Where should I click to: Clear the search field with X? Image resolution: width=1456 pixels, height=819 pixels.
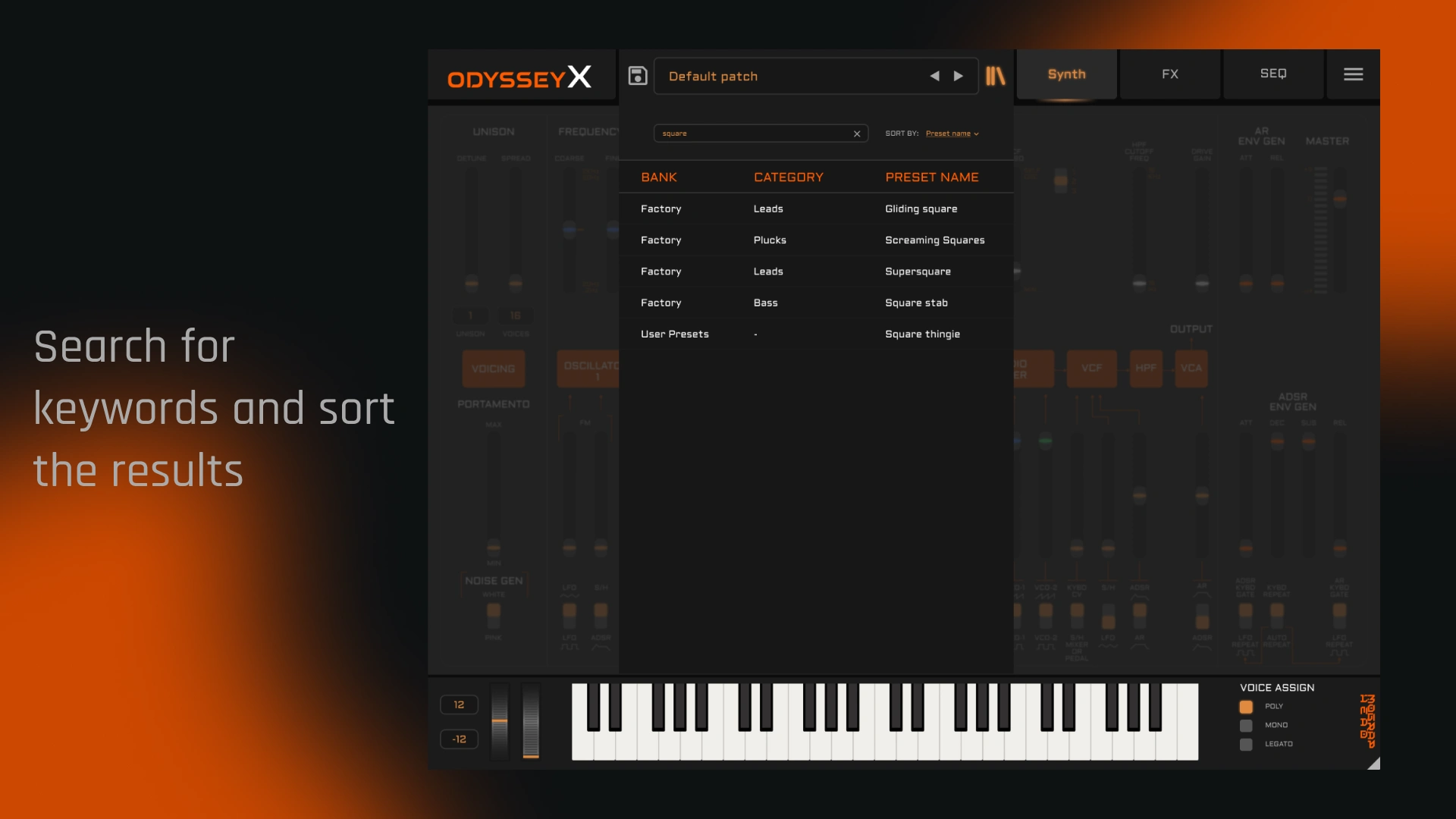click(857, 133)
